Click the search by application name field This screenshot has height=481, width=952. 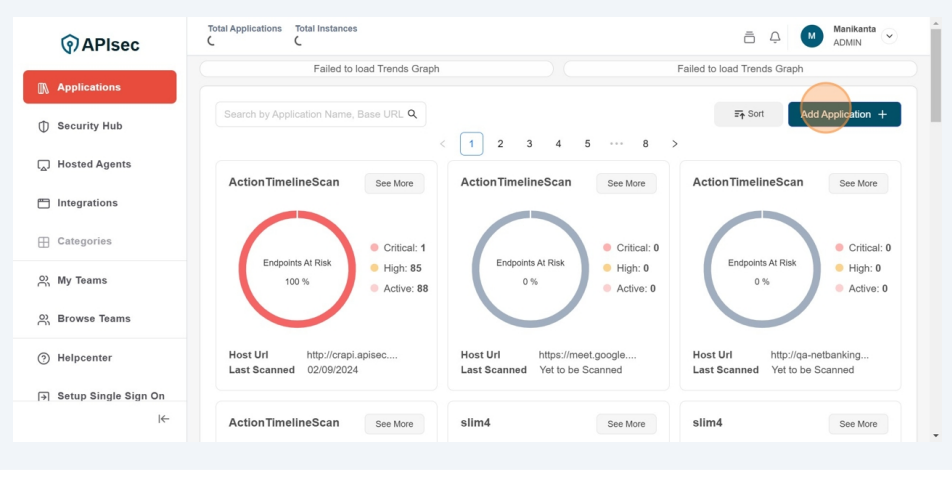(312, 114)
